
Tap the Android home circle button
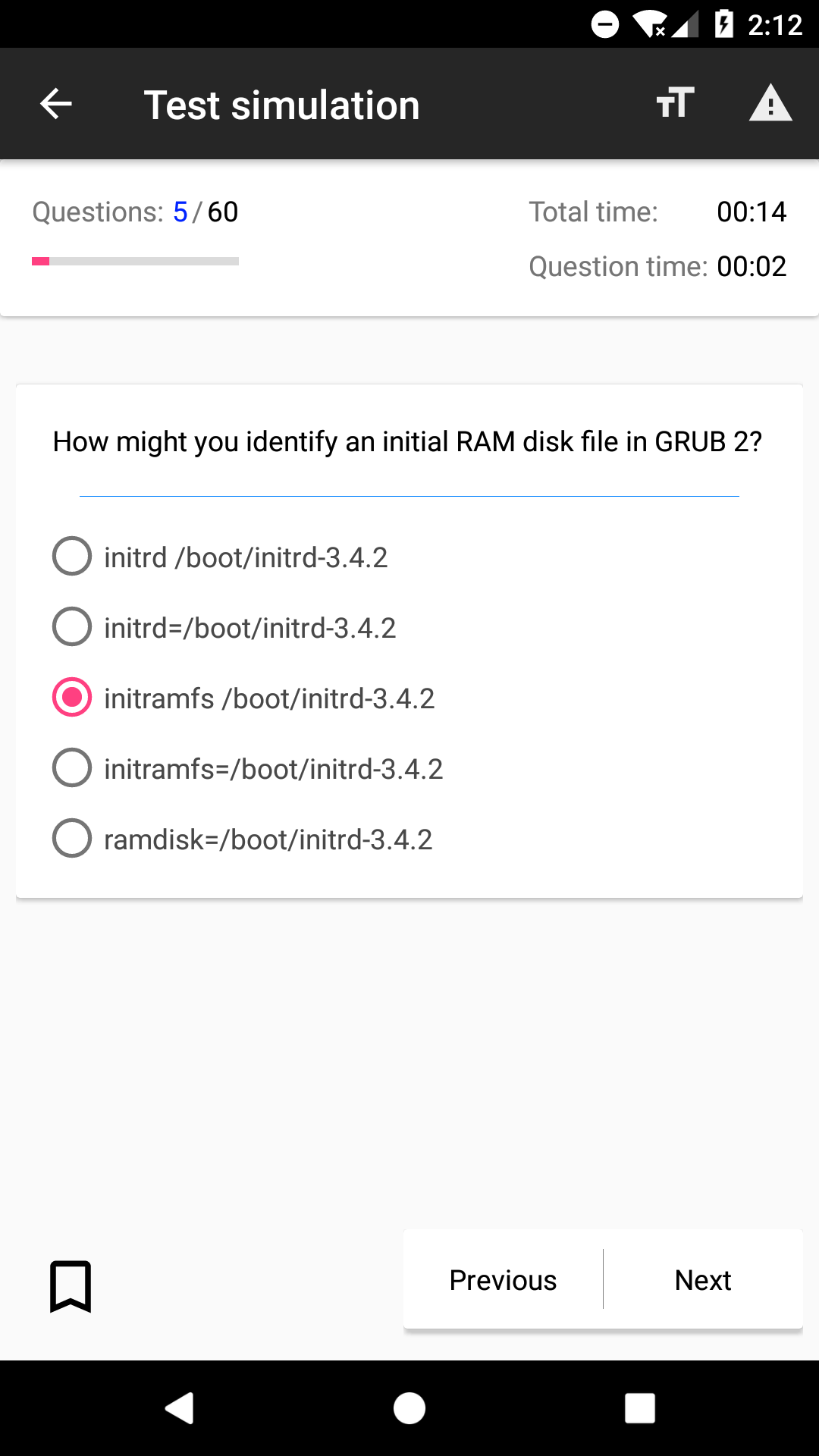click(x=409, y=1408)
